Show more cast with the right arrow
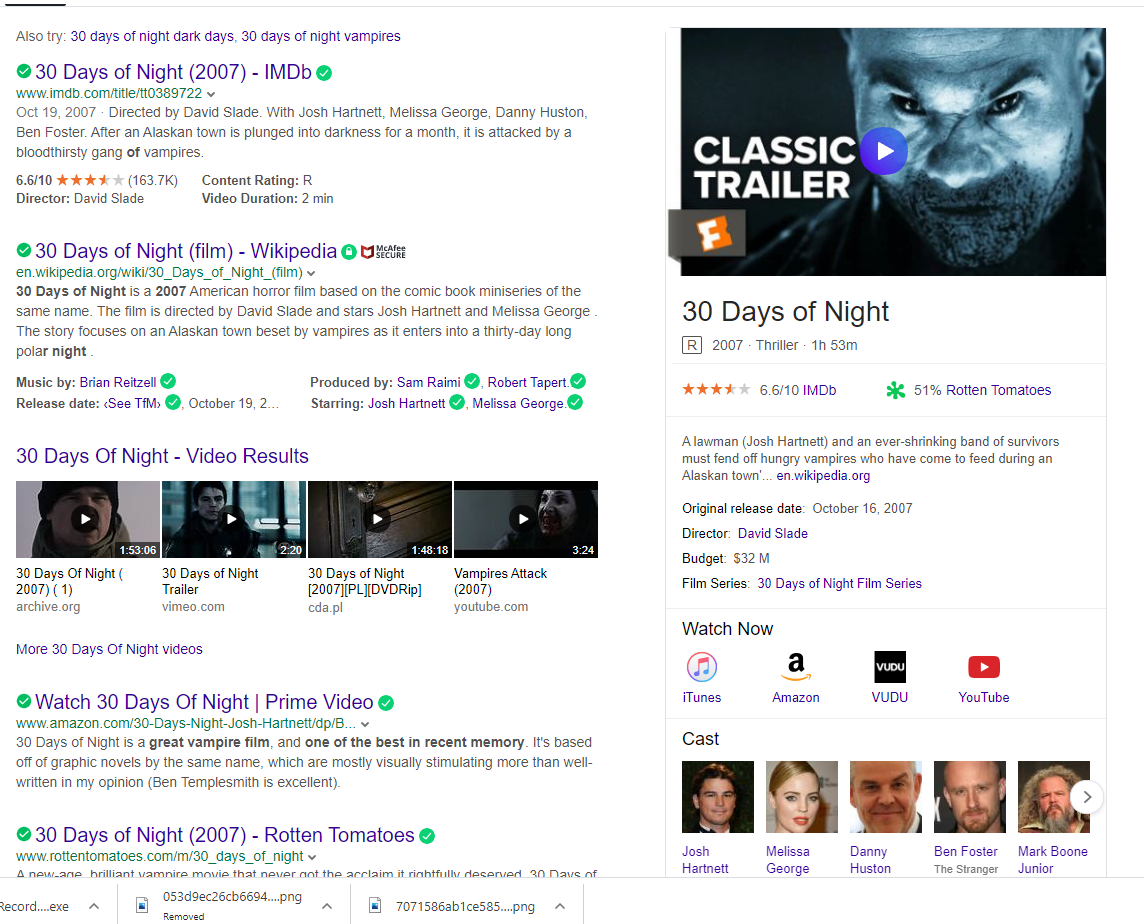 [1087, 797]
